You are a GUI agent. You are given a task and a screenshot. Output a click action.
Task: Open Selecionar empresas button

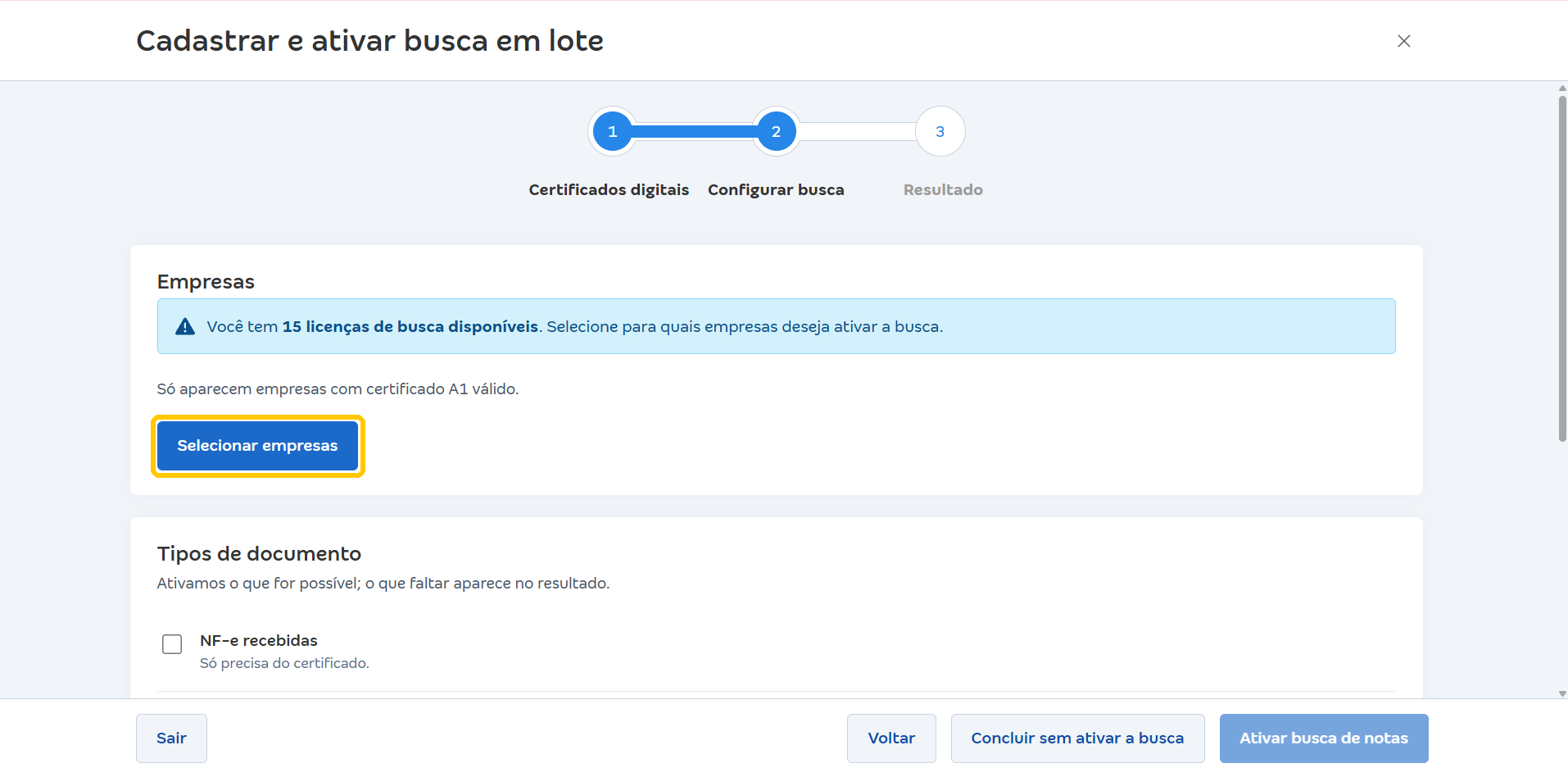pos(257,446)
